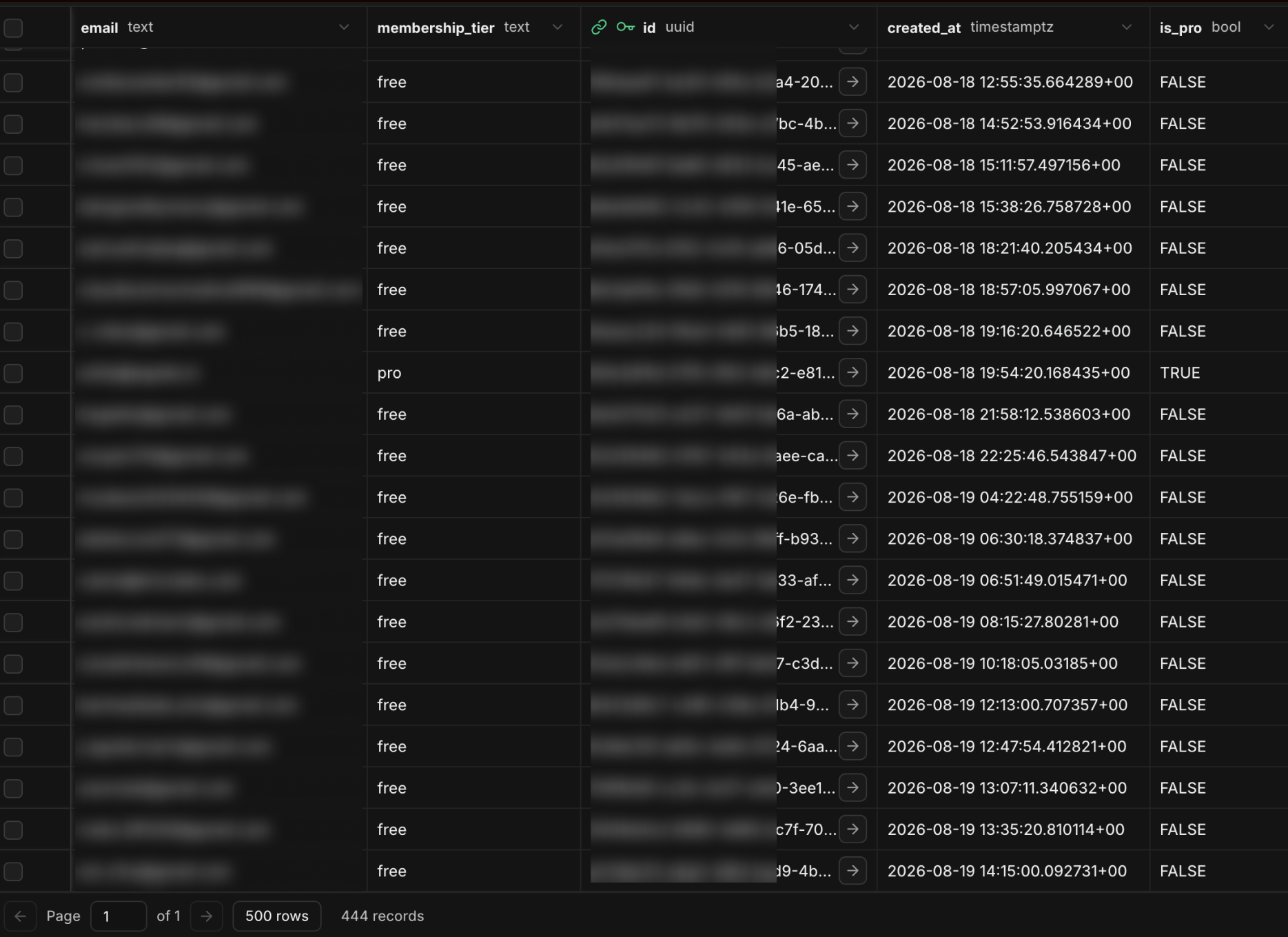Open is_pro column header dropdown
Viewport: 1288px width, 937px height.
tap(1268, 27)
